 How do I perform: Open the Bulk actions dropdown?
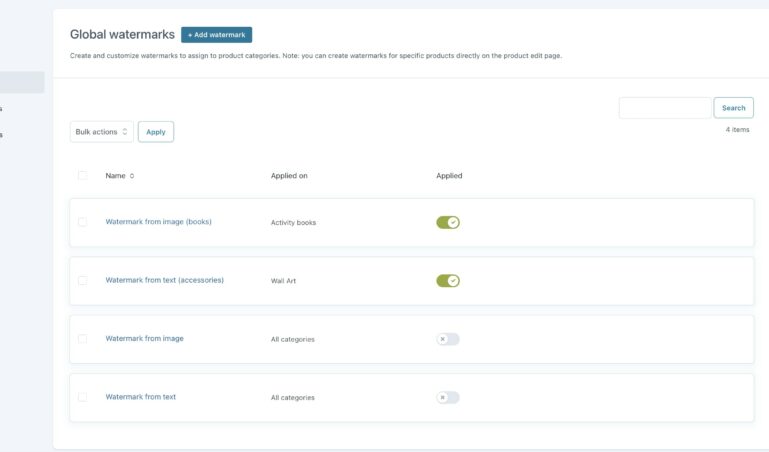(x=101, y=132)
